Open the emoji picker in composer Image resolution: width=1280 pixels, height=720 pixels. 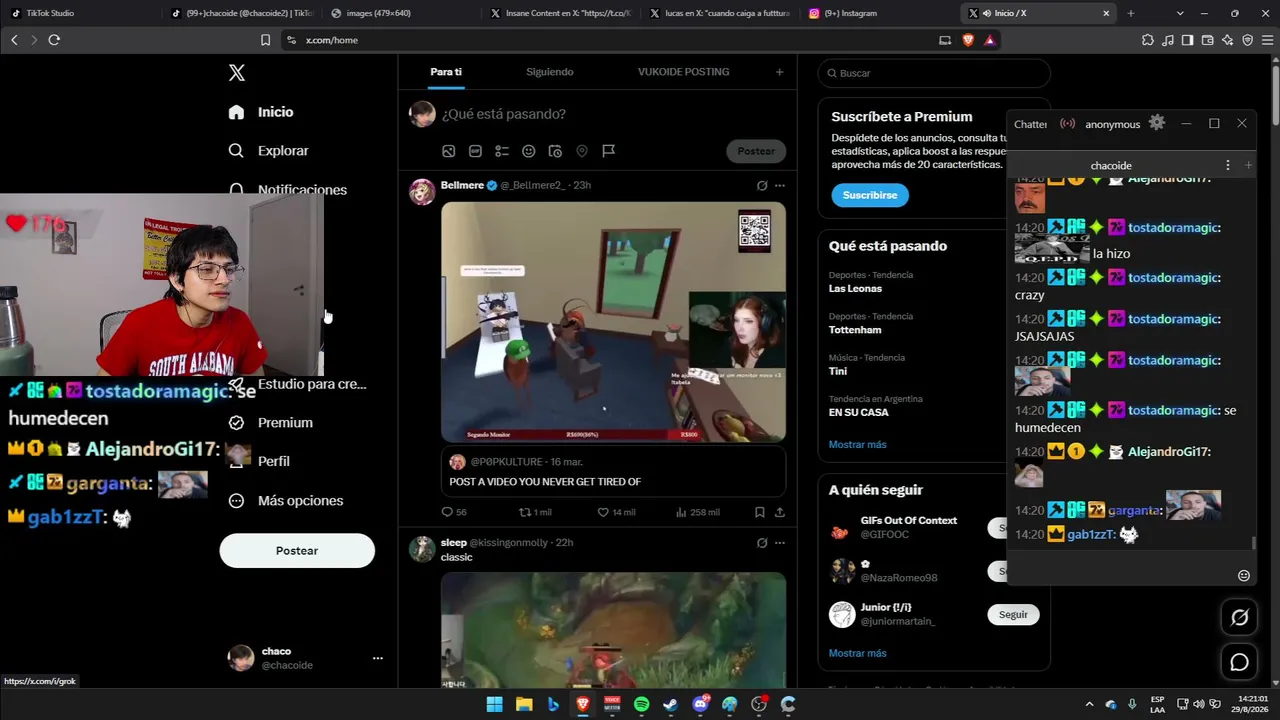click(x=529, y=151)
